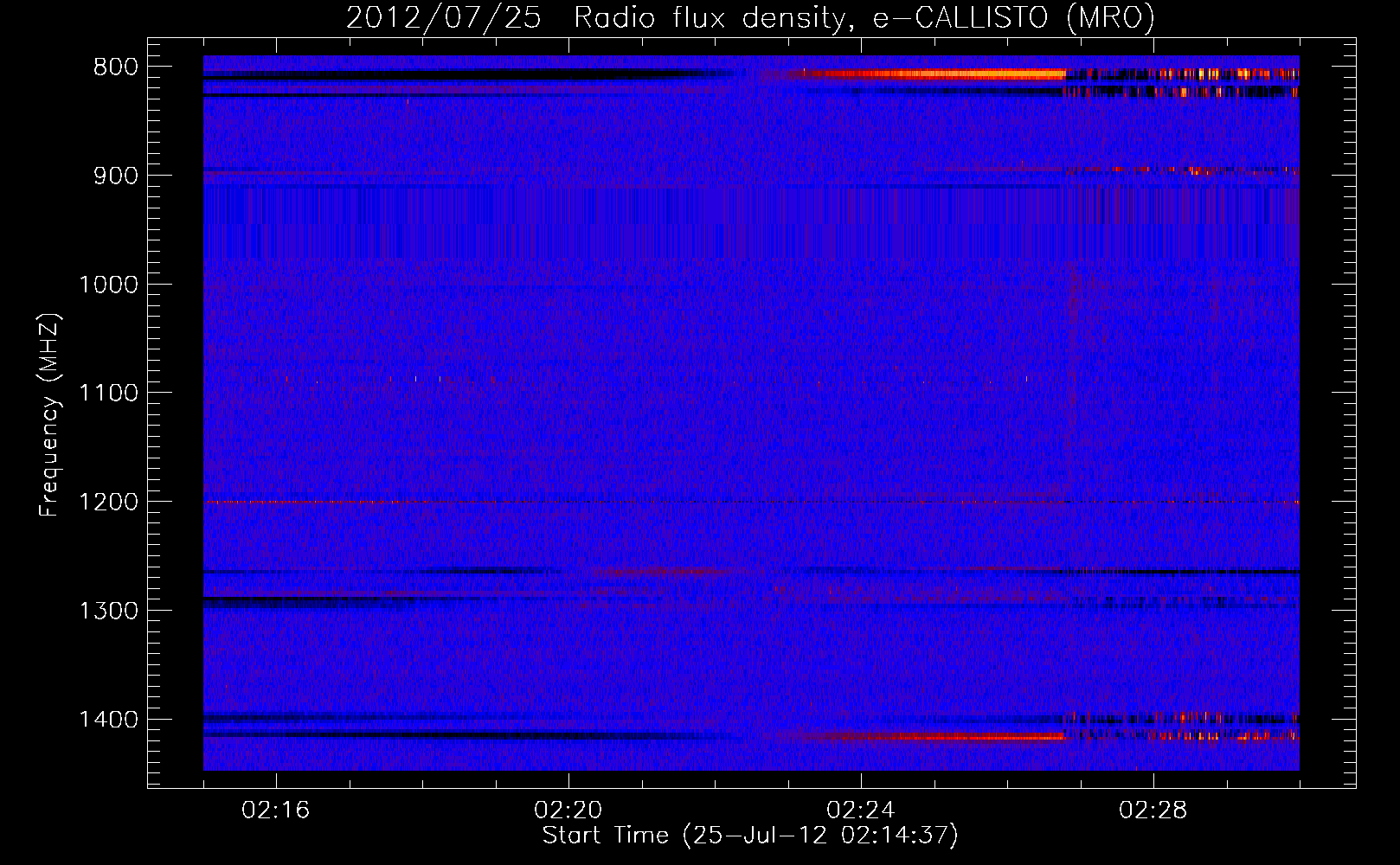1400x865 pixels.
Task: Click the 1400 frequency tick label
Action: tap(109, 720)
